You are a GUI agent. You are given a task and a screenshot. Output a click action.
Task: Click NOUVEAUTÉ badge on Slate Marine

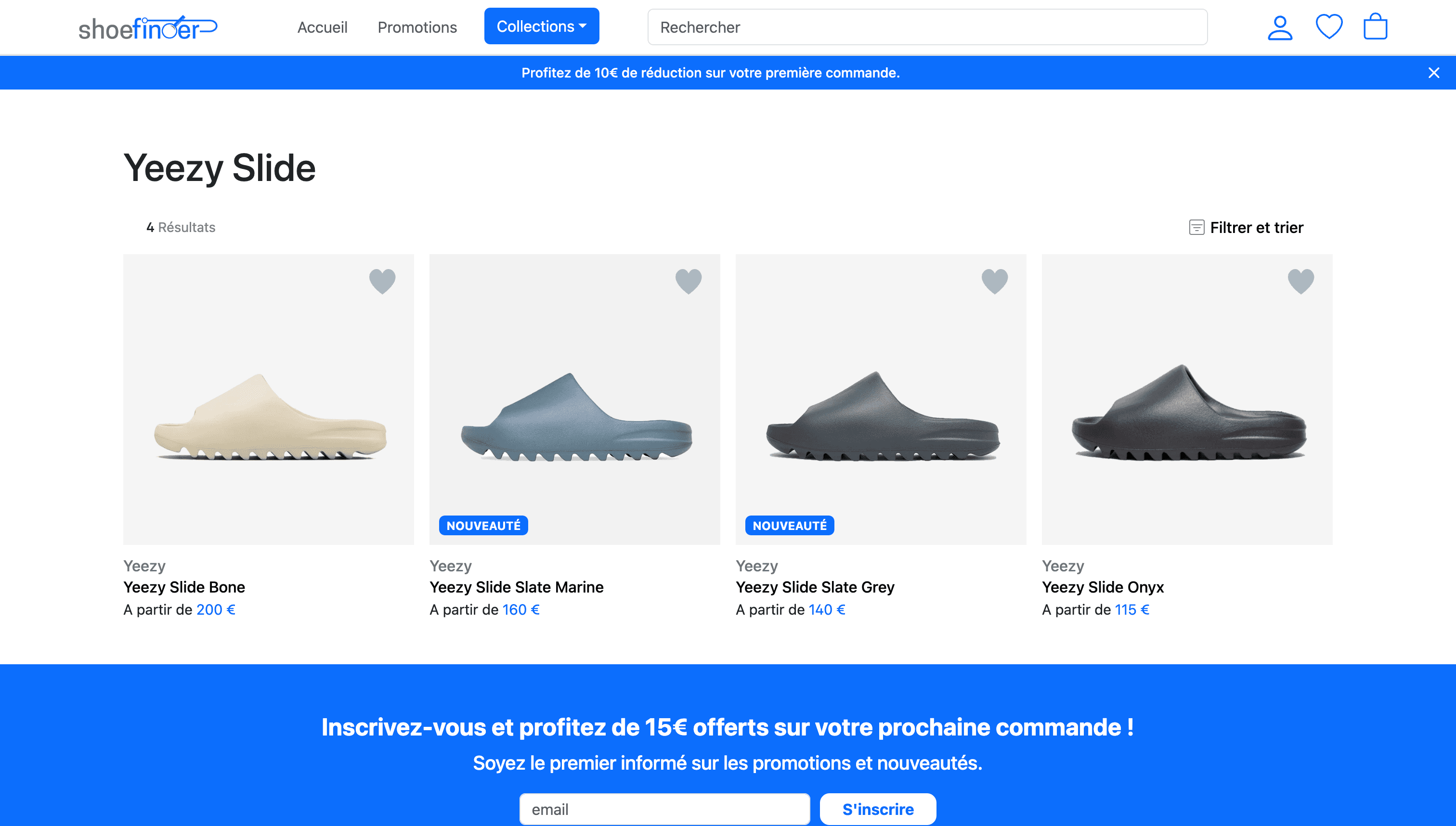pos(483,525)
